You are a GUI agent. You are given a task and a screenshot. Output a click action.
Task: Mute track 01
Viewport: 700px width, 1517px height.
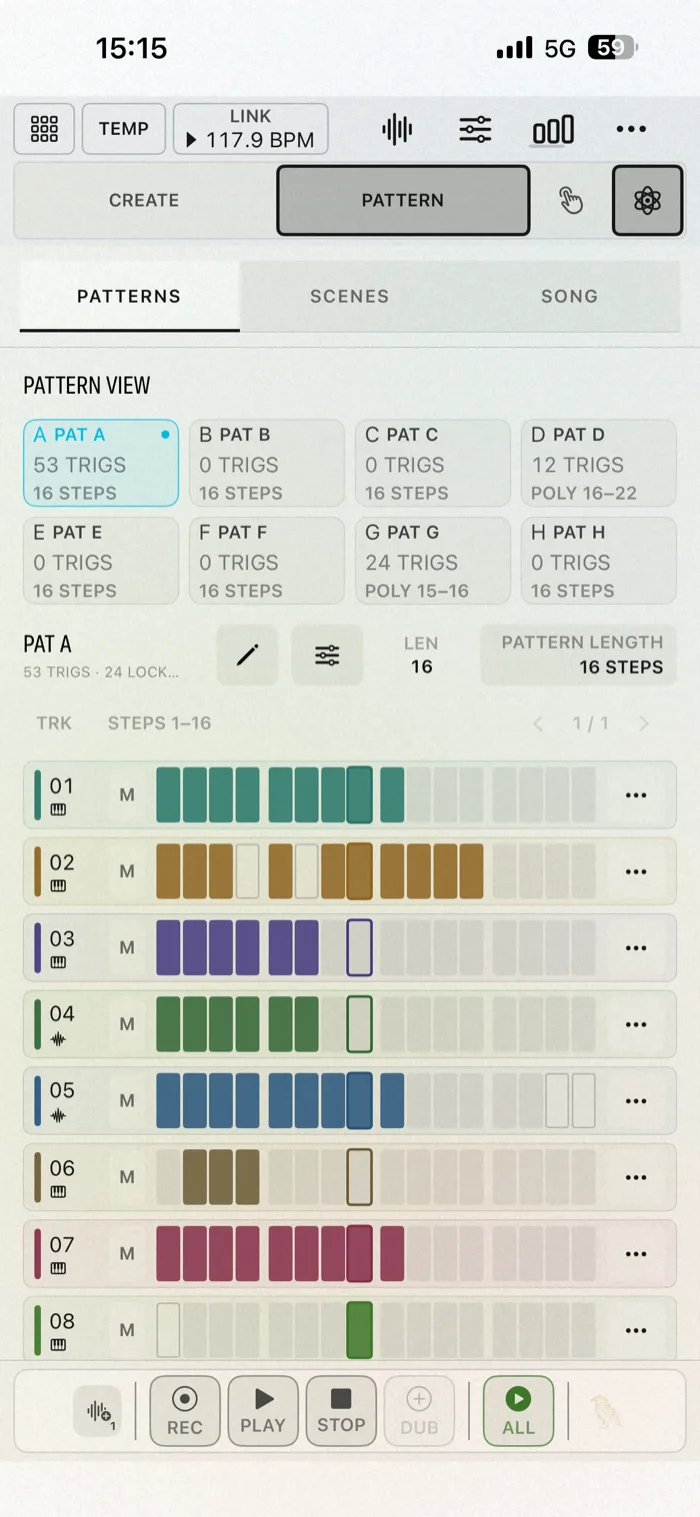click(127, 795)
